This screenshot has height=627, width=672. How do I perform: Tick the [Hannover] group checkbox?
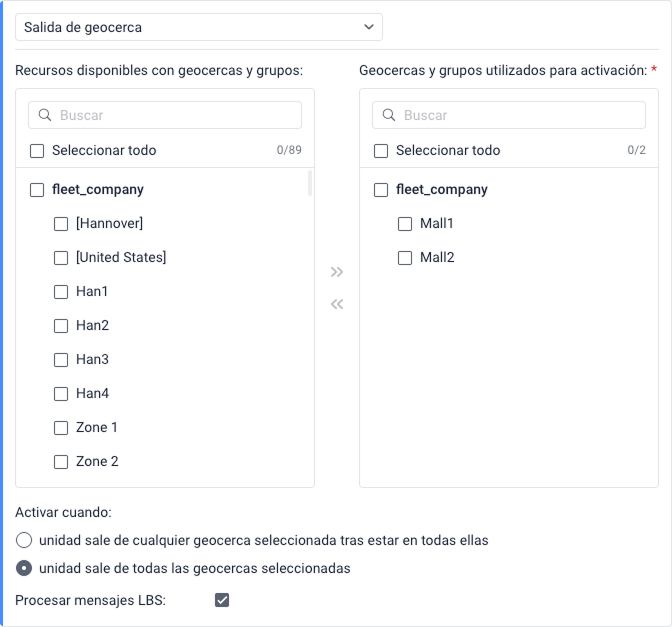(x=61, y=224)
